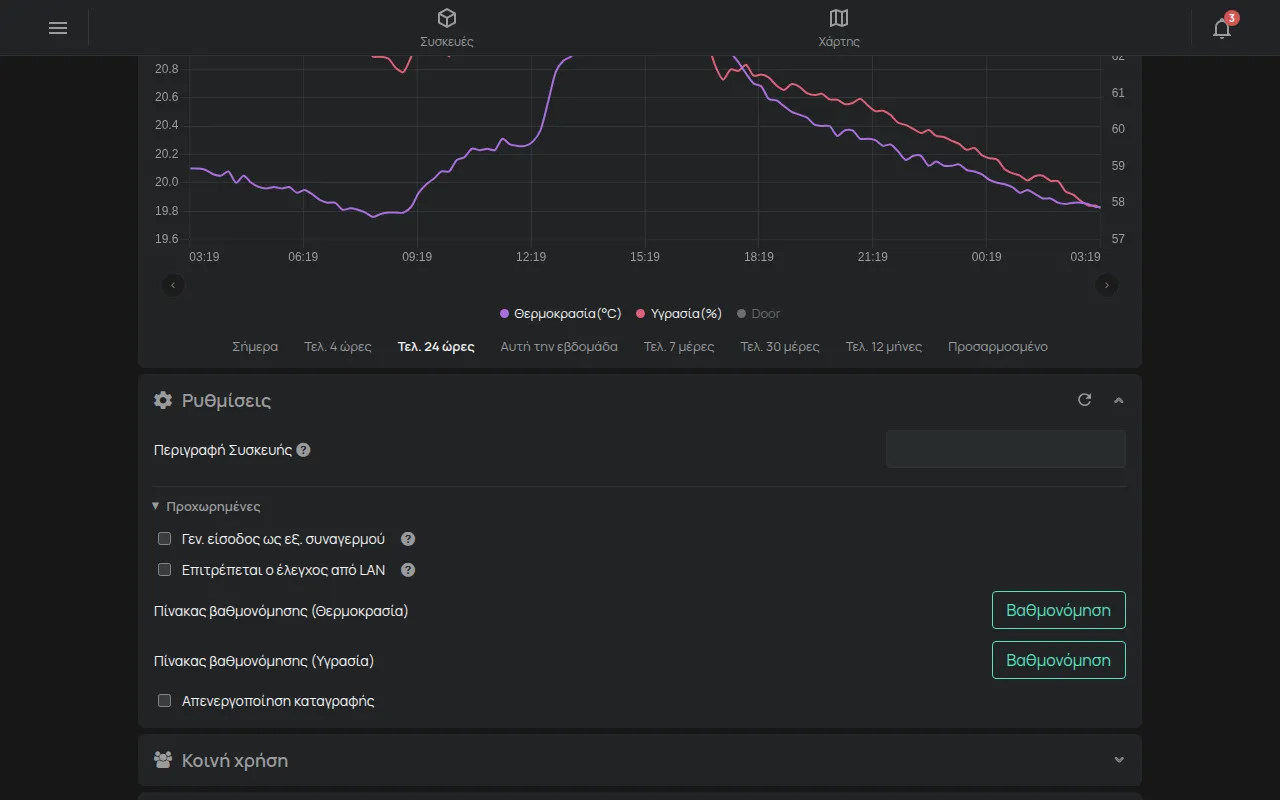
Task: Refresh the Ρυθμίσεις settings panel
Action: coord(1084,400)
